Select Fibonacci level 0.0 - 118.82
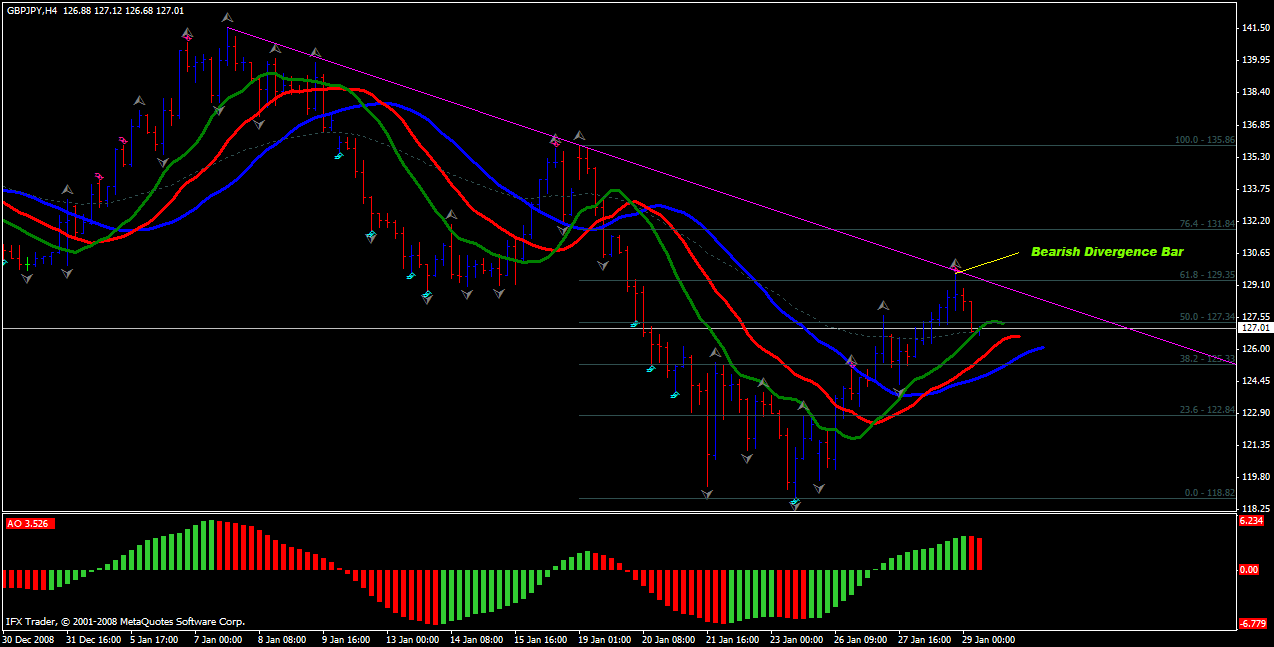Image resolution: width=1274 pixels, height=647 pixels. tap(1209, 493)
